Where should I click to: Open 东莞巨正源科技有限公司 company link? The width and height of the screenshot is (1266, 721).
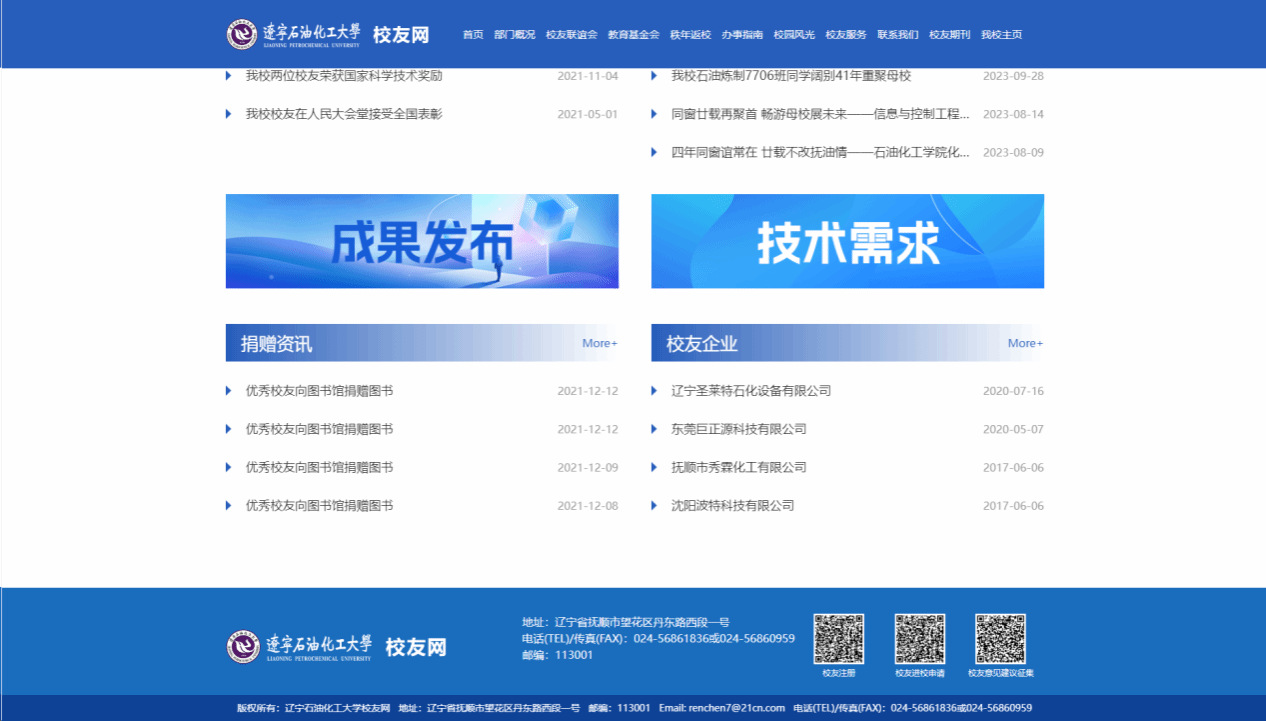739,429
